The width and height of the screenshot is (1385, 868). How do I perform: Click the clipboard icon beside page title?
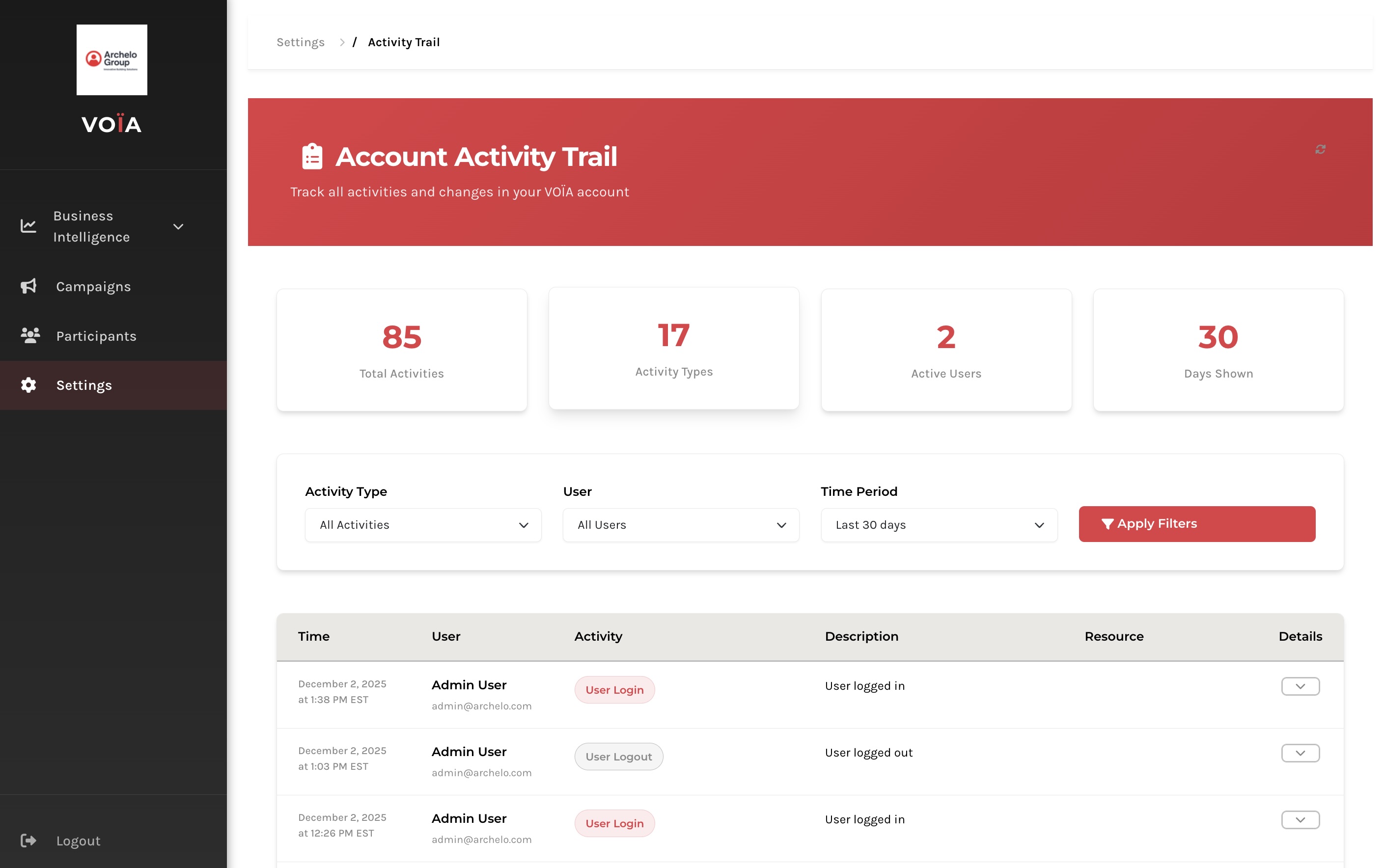click(312, 157)
